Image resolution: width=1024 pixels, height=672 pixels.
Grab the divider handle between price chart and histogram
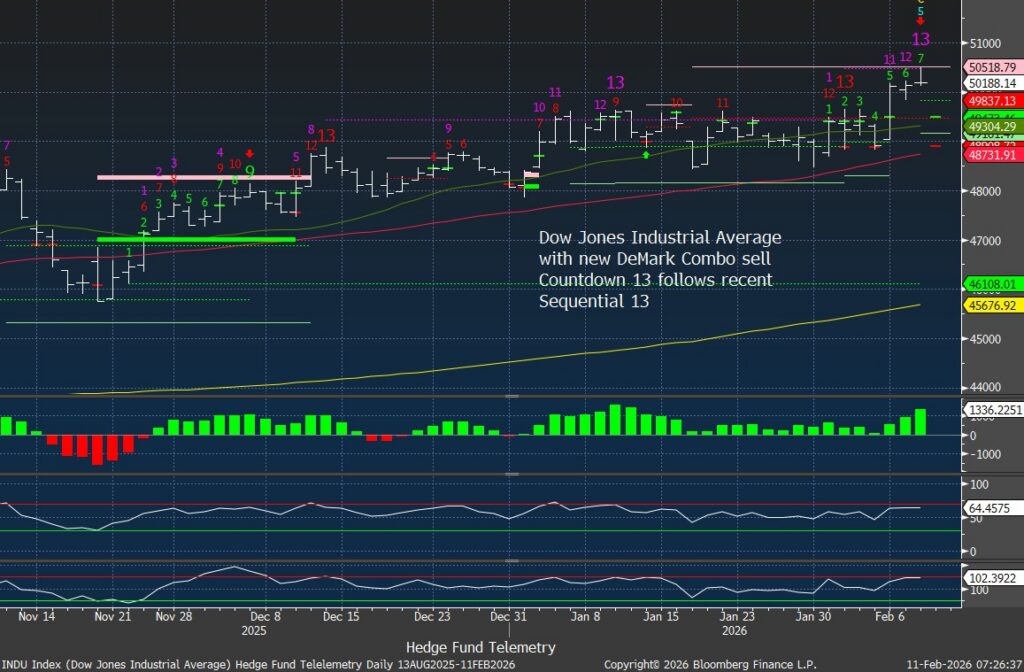[x=512, y=397]
